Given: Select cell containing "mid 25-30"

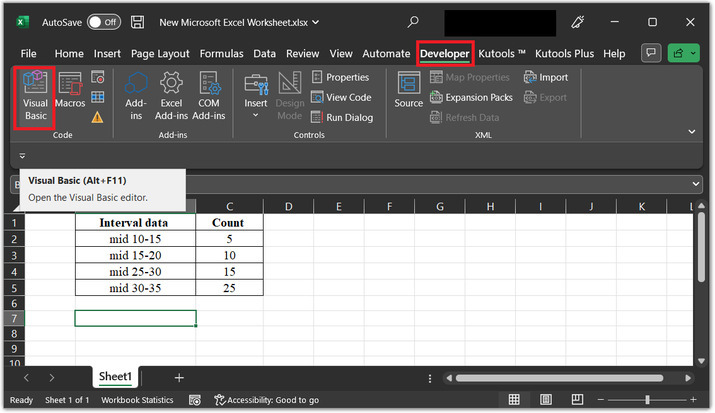Looking at the screenshot, I should (x=135, y=271).
